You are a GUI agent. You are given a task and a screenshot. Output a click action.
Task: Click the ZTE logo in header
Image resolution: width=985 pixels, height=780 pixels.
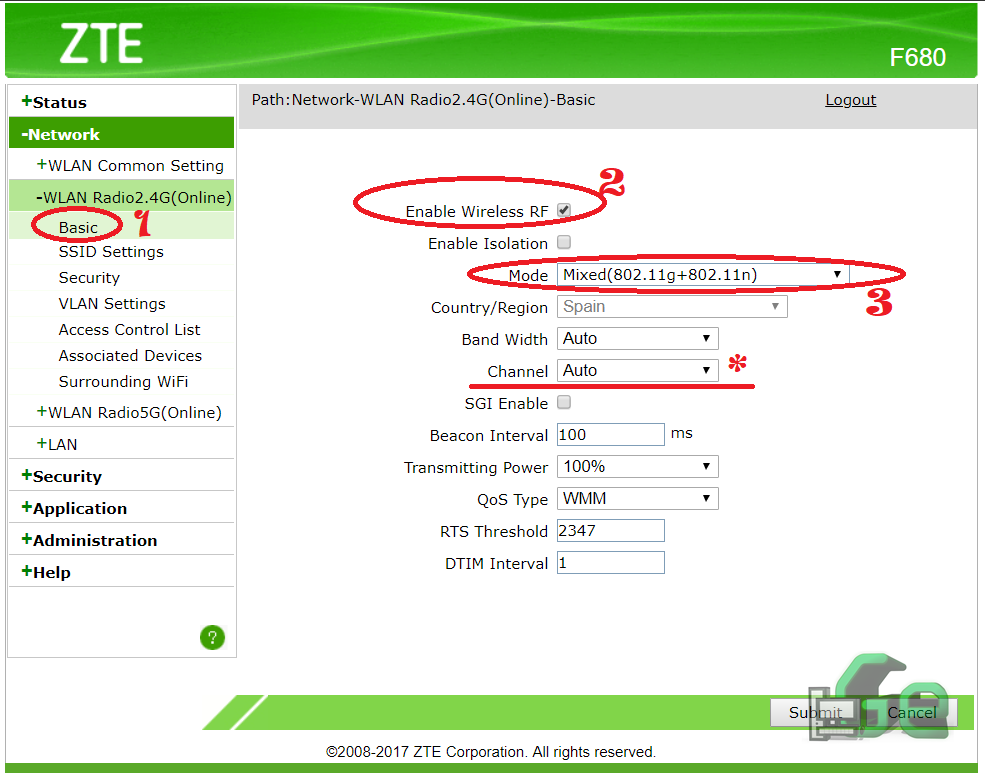click(x=101, y=43)
